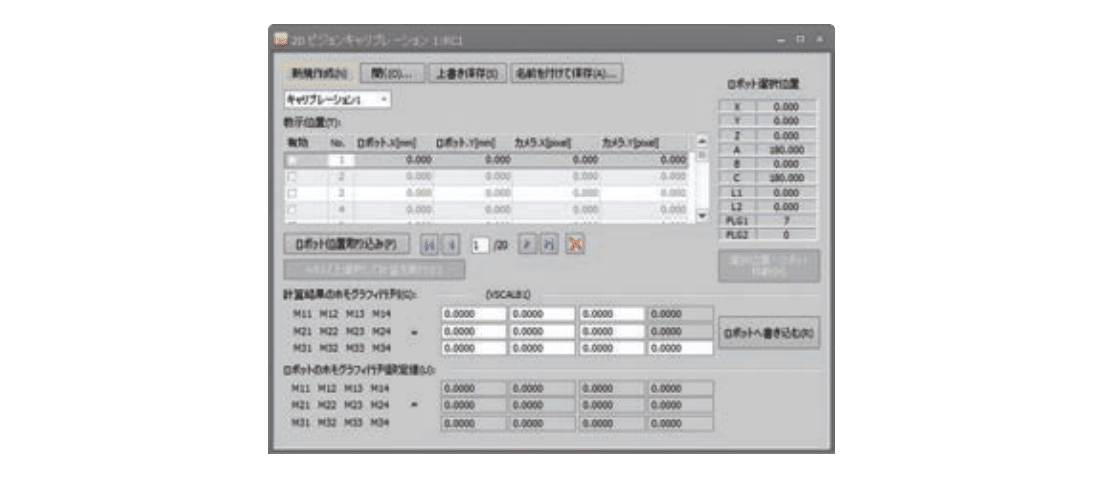Click ロボットへ書き込む write button
The width and height of the screenshot is (1113, 489).
coord(769,333)
